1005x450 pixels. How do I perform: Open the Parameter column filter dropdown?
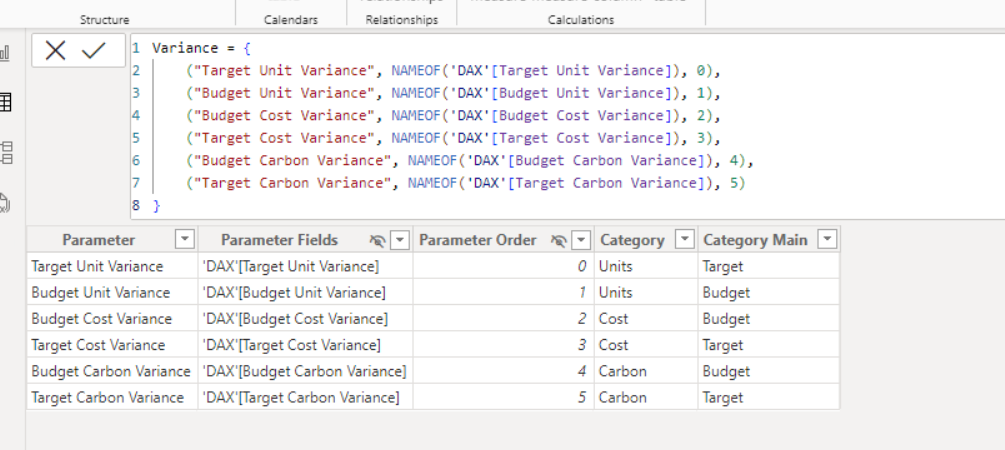click(184, 240)
